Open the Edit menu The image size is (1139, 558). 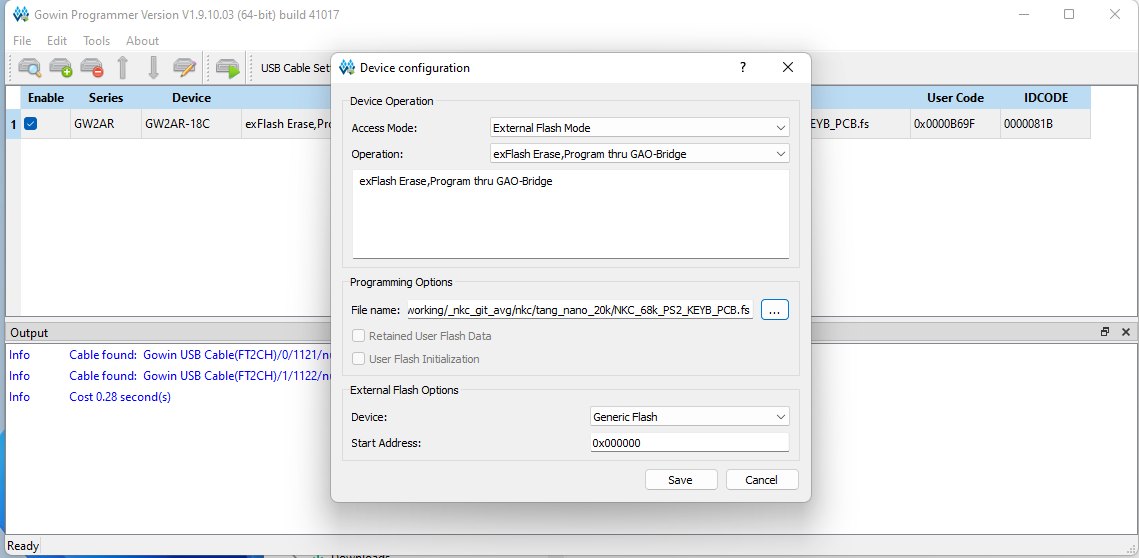coord(57,41)
